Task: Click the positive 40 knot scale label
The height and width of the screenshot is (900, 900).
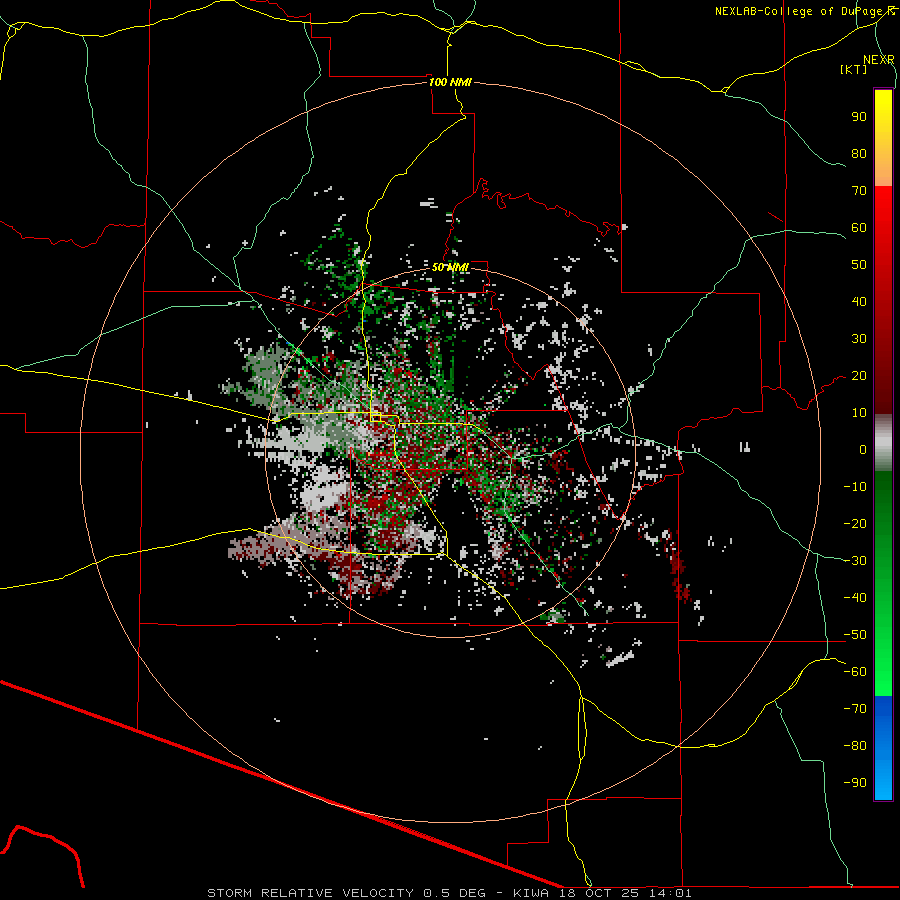Action: [859, 301]
